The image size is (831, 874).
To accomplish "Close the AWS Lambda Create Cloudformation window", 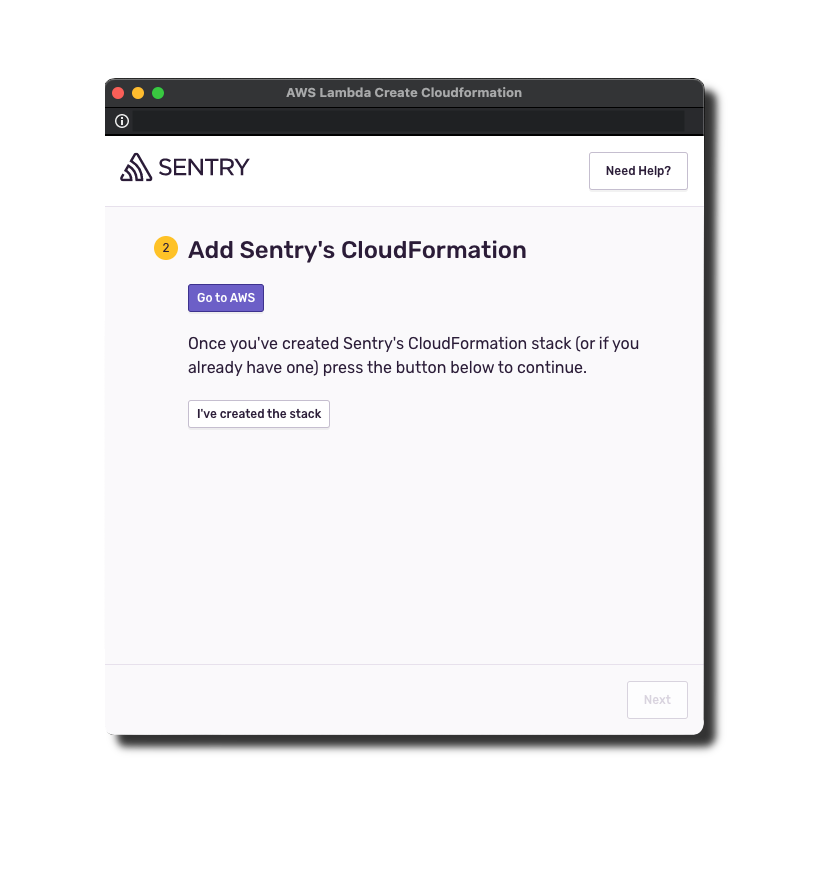I will click(x=118, y=93).
